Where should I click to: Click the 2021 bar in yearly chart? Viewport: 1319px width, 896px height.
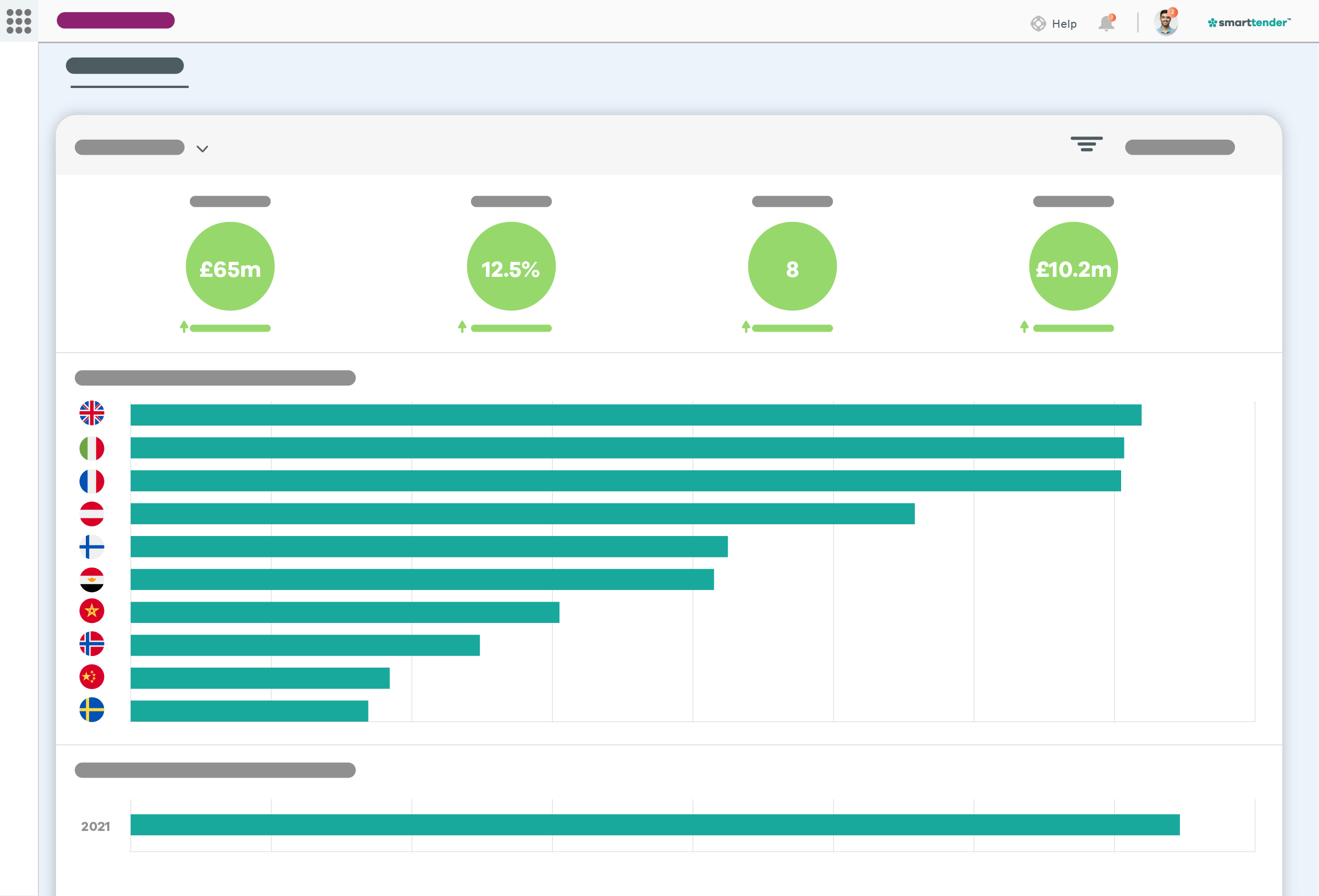pos(655,825)
